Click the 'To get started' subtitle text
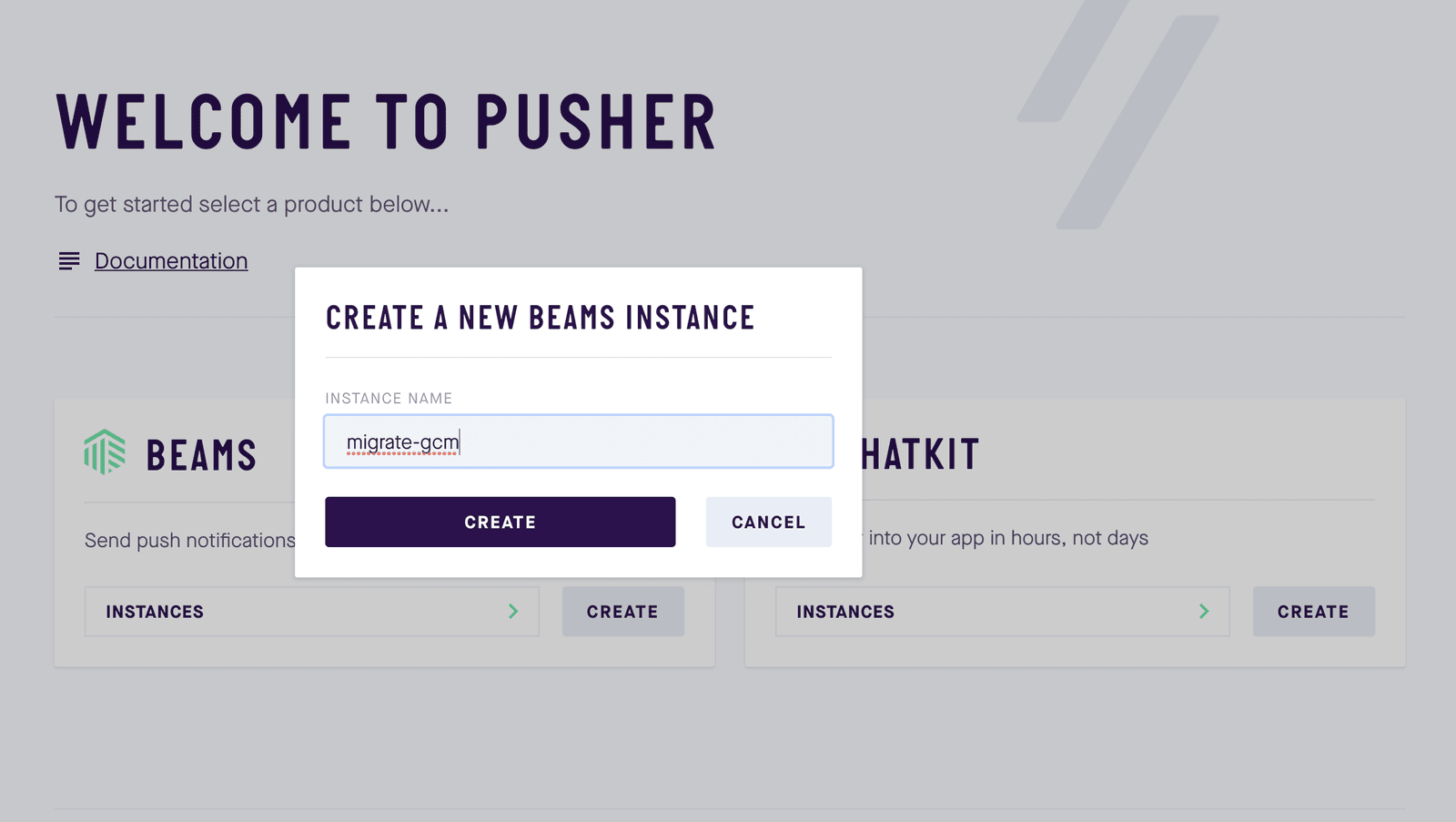The height and width of the screenshot is (822, 1456). coord(251,205)
